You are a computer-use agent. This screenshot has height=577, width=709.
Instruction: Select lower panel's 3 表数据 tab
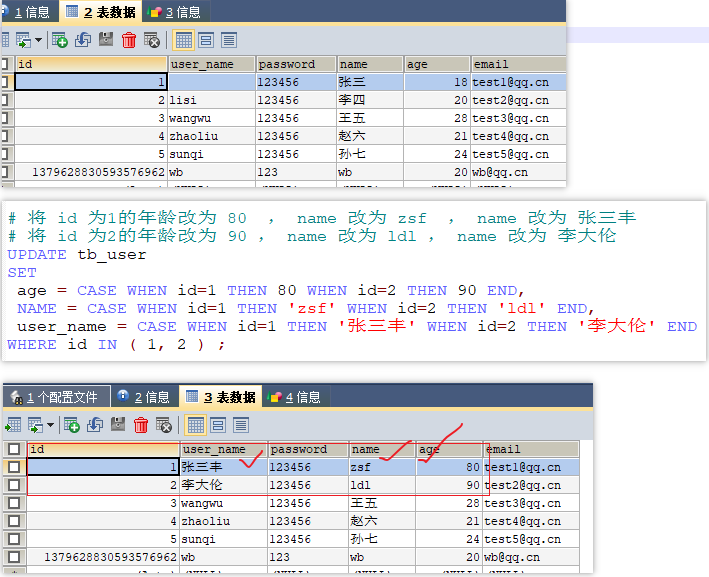[x=220, y=397]
